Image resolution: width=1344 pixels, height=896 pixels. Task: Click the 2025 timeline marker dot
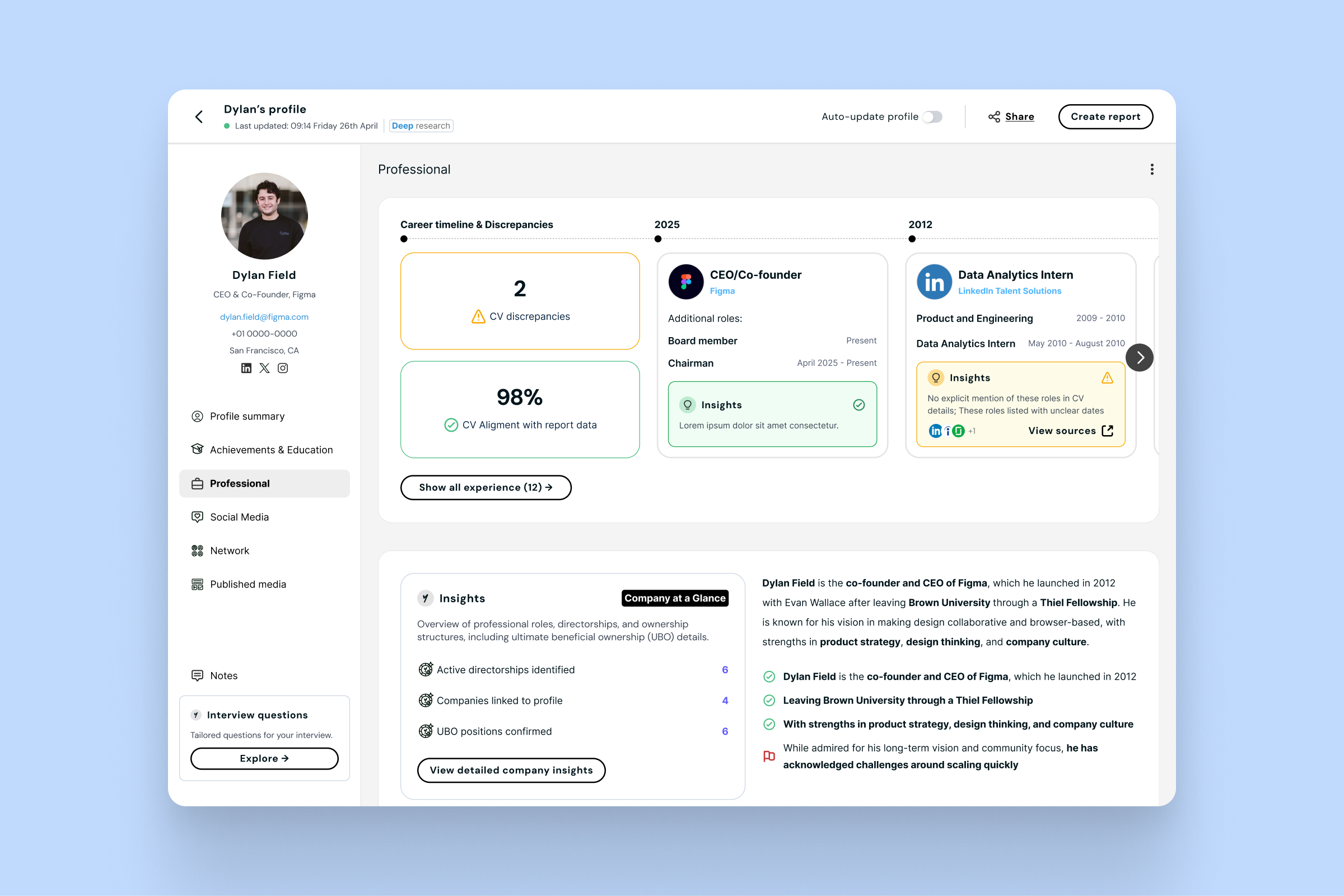point(657,239)
